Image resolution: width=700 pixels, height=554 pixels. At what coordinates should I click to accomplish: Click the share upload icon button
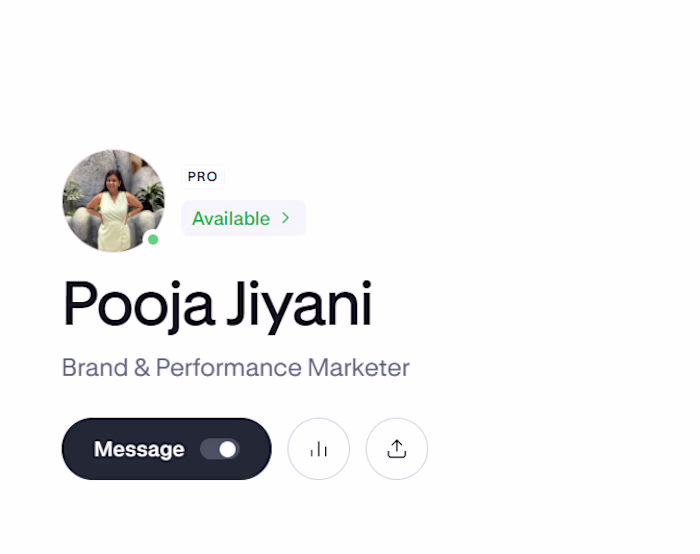tap(396, 449)
